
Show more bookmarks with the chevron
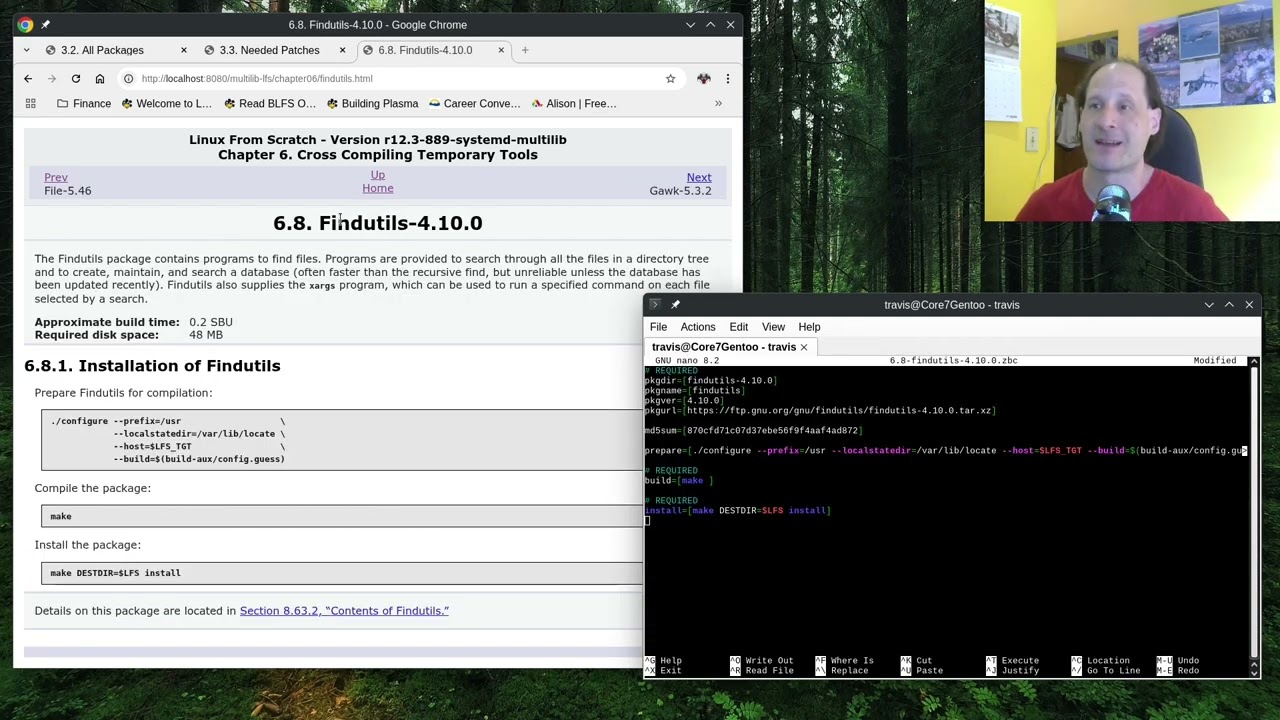[x=718, y=103]
